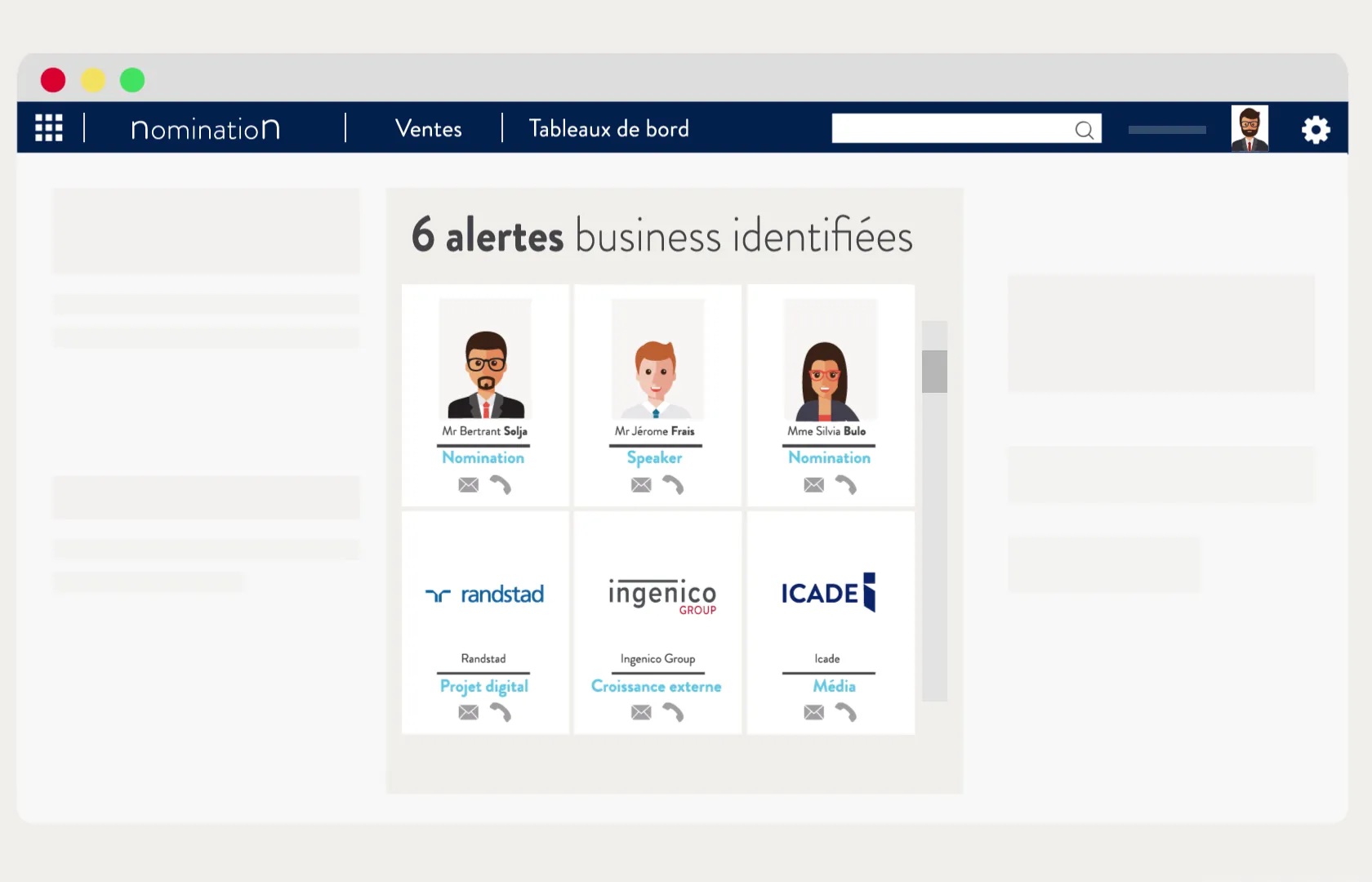1372x882 pixels.
Task: Open Nomination alert for Silvia Bulo
Action: pos(830,458)
